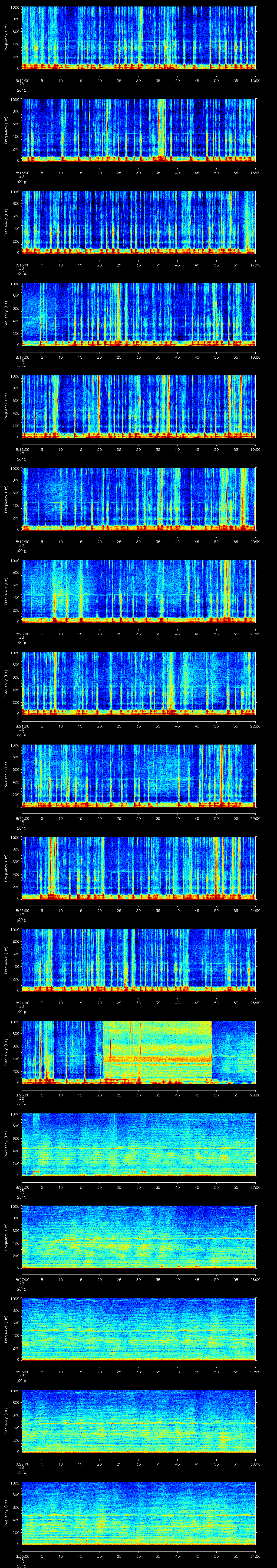
Task: Click the spectrogram panel starting at 8:28:00
Action: click(139, 1329)
